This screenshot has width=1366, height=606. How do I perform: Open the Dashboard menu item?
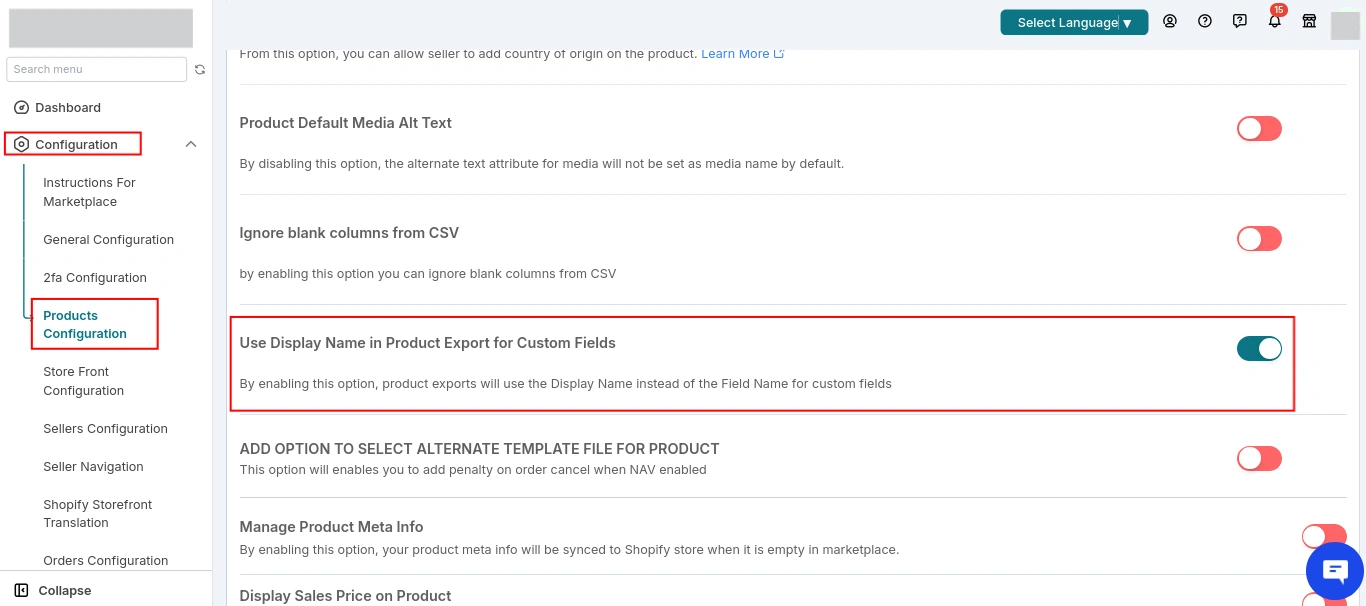pos(68,107)
